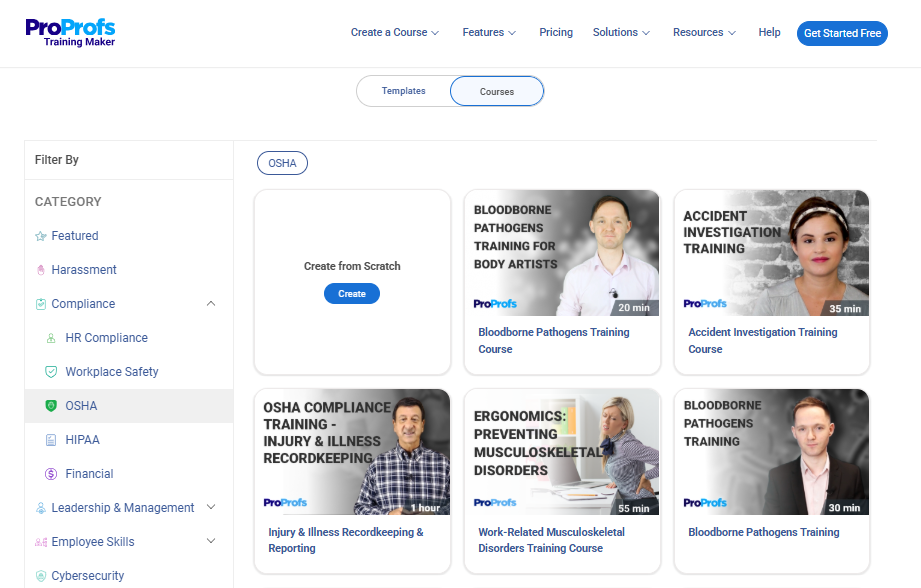Switch to the Templates toggle option

pos(404,91)
